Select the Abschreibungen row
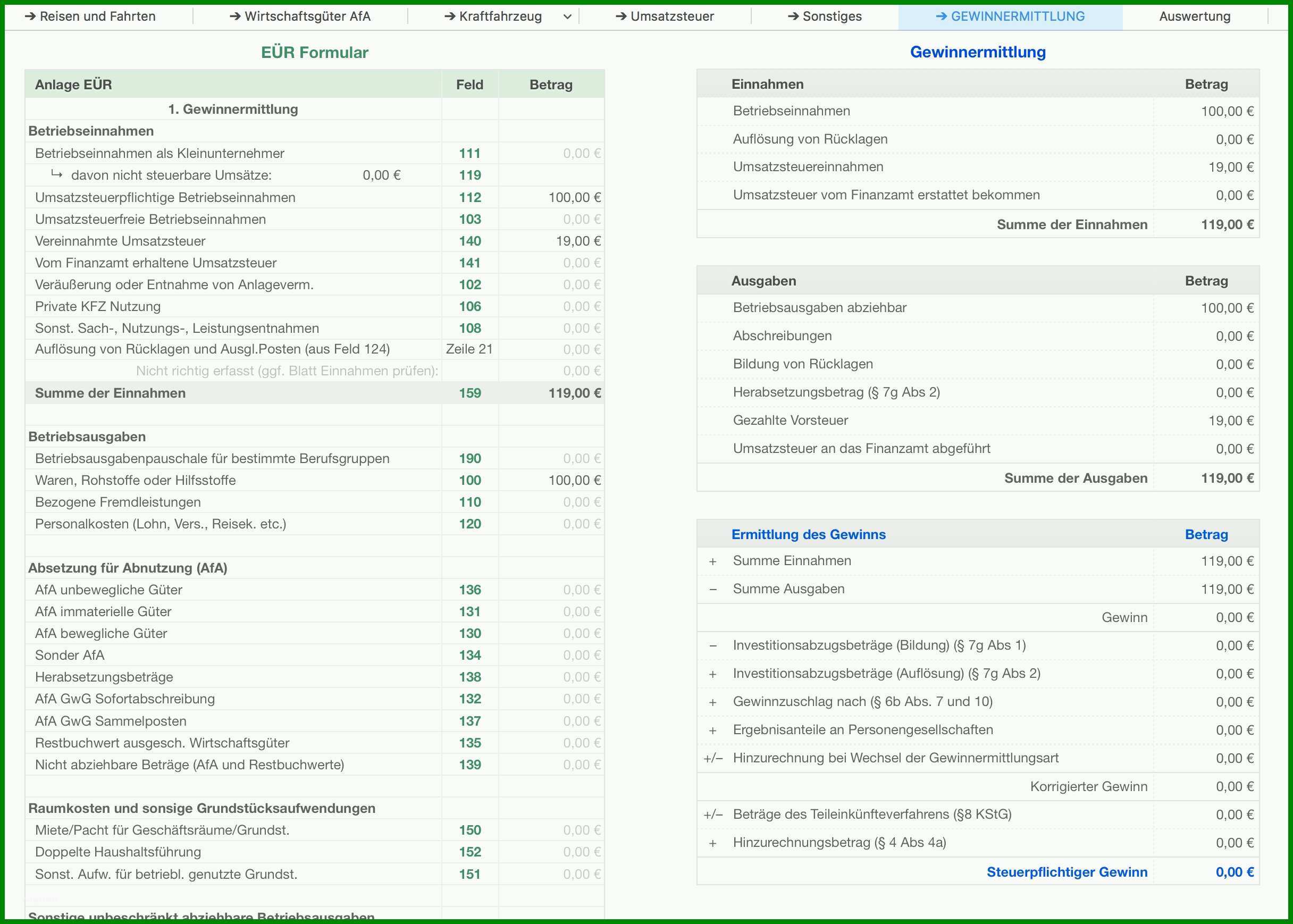 [x=978, y=335]
